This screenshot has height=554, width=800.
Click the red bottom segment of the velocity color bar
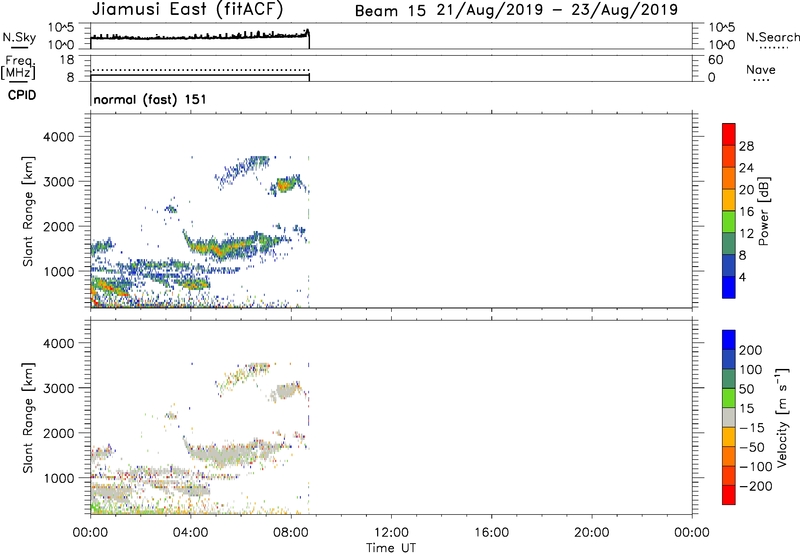(729, 495)
